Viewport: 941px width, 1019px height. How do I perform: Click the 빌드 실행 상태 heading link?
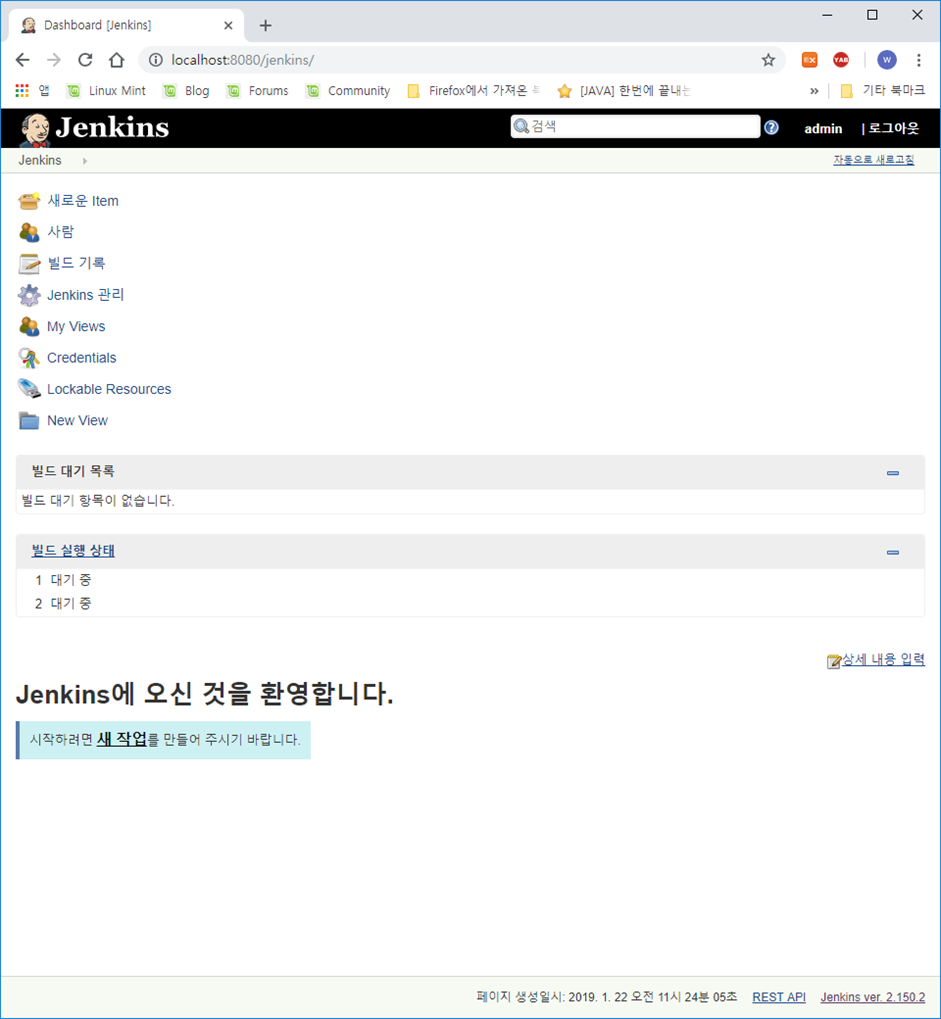(73, 551)
